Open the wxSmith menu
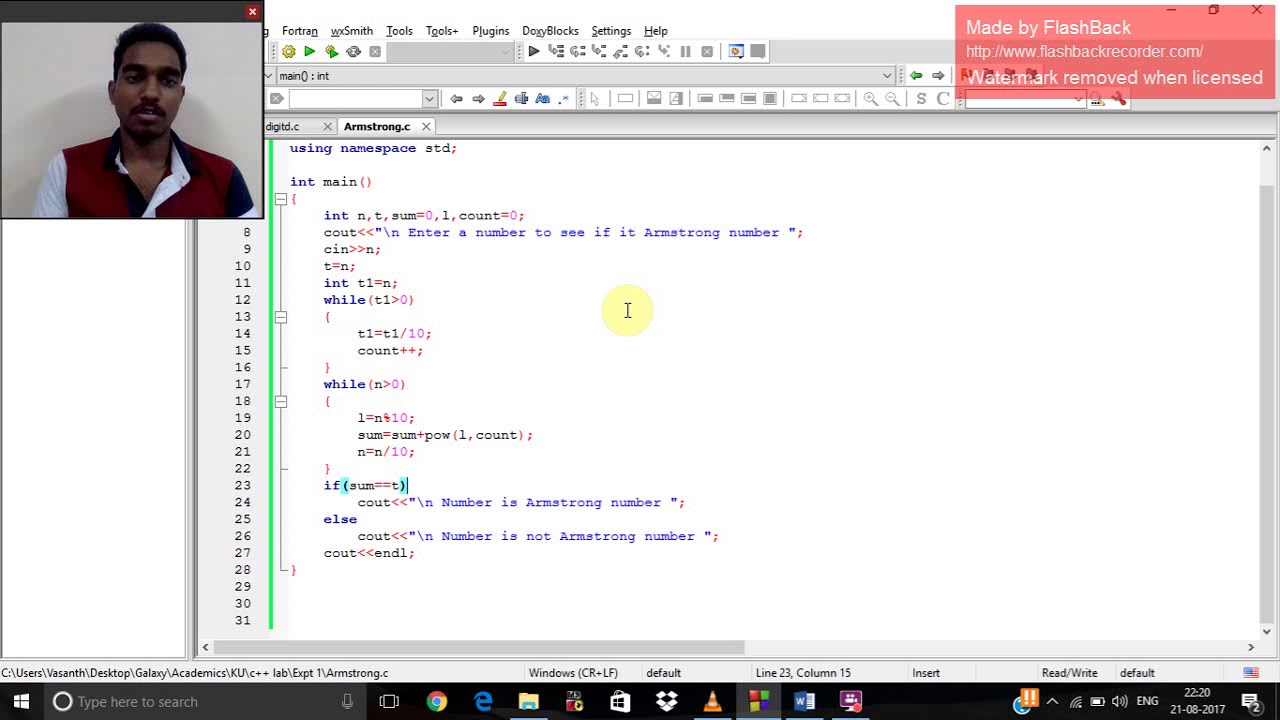 coord(352,31)
